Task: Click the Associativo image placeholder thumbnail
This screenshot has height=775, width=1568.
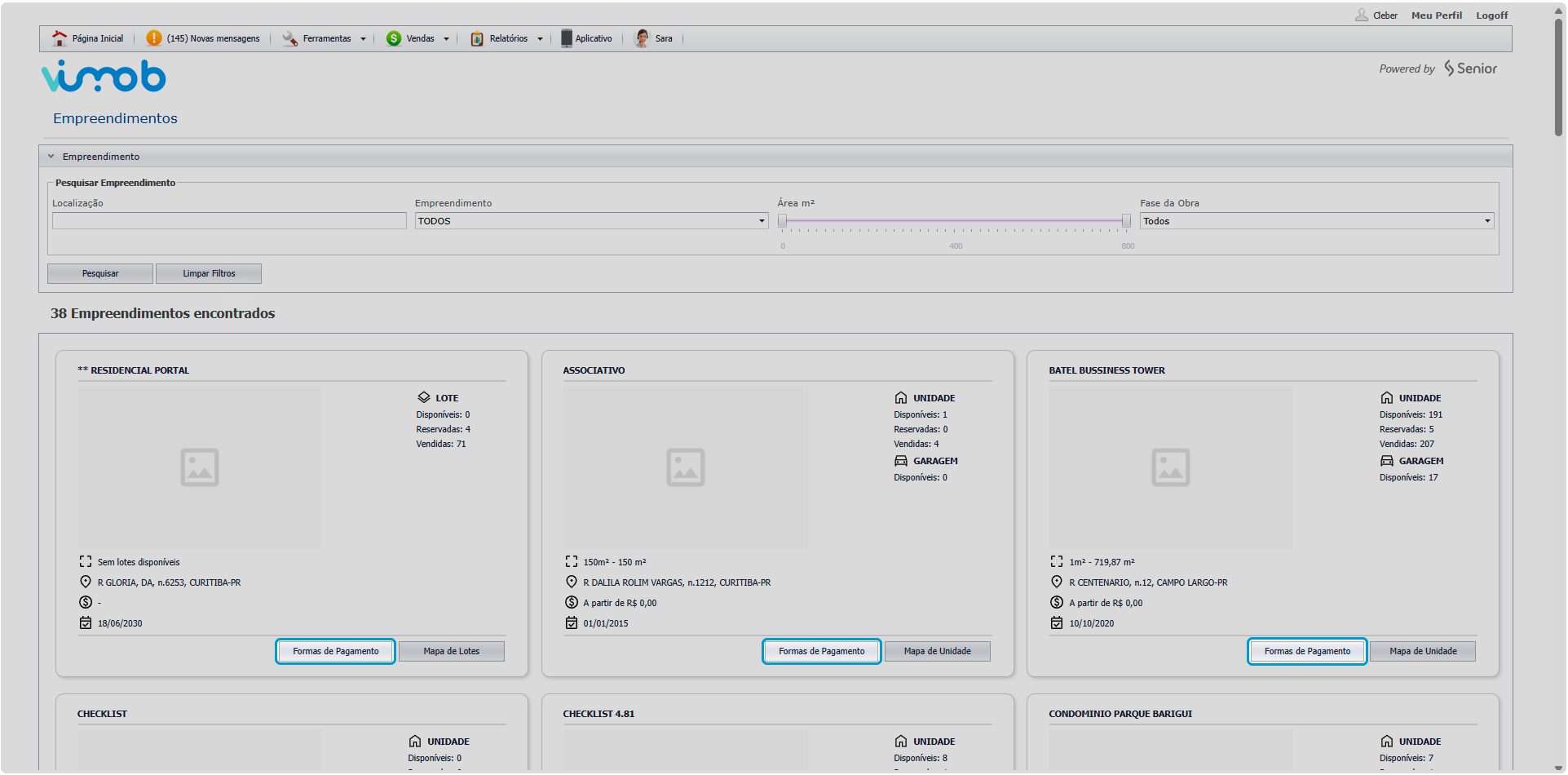Action: (685, 467)
